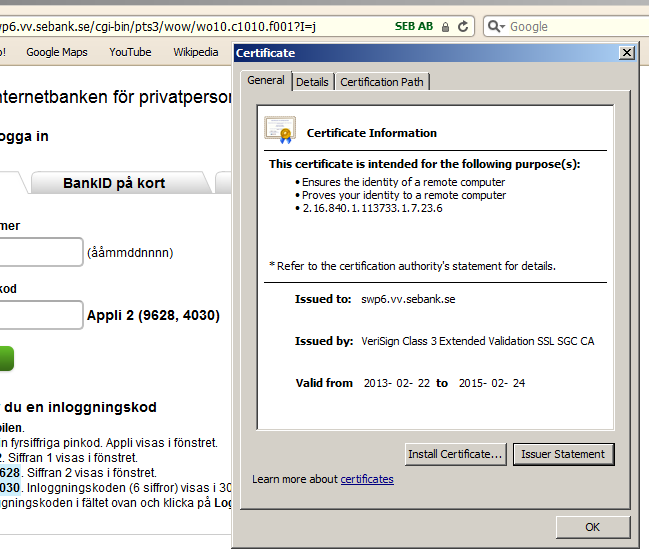Click the lock icon in the address bar

coord(445,27)
